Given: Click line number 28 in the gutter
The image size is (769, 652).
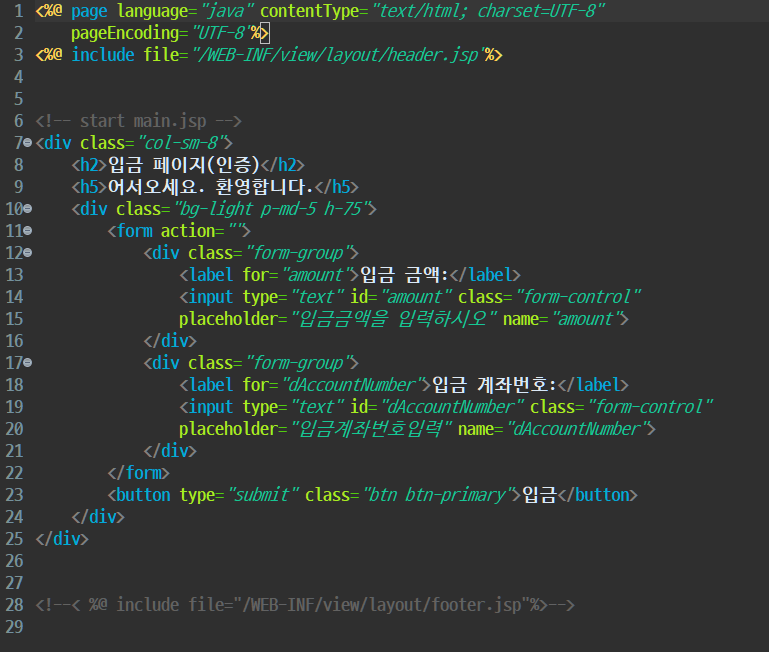Looking at the screenshot, I should (14, 605).
